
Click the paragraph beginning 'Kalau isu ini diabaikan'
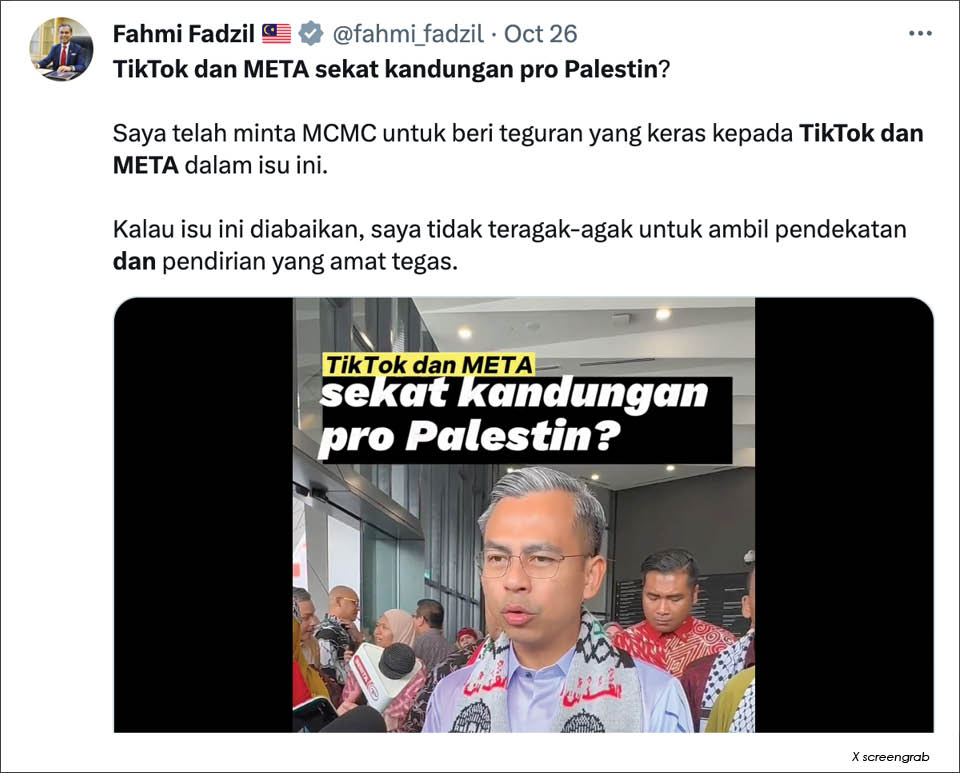[509, 245]
